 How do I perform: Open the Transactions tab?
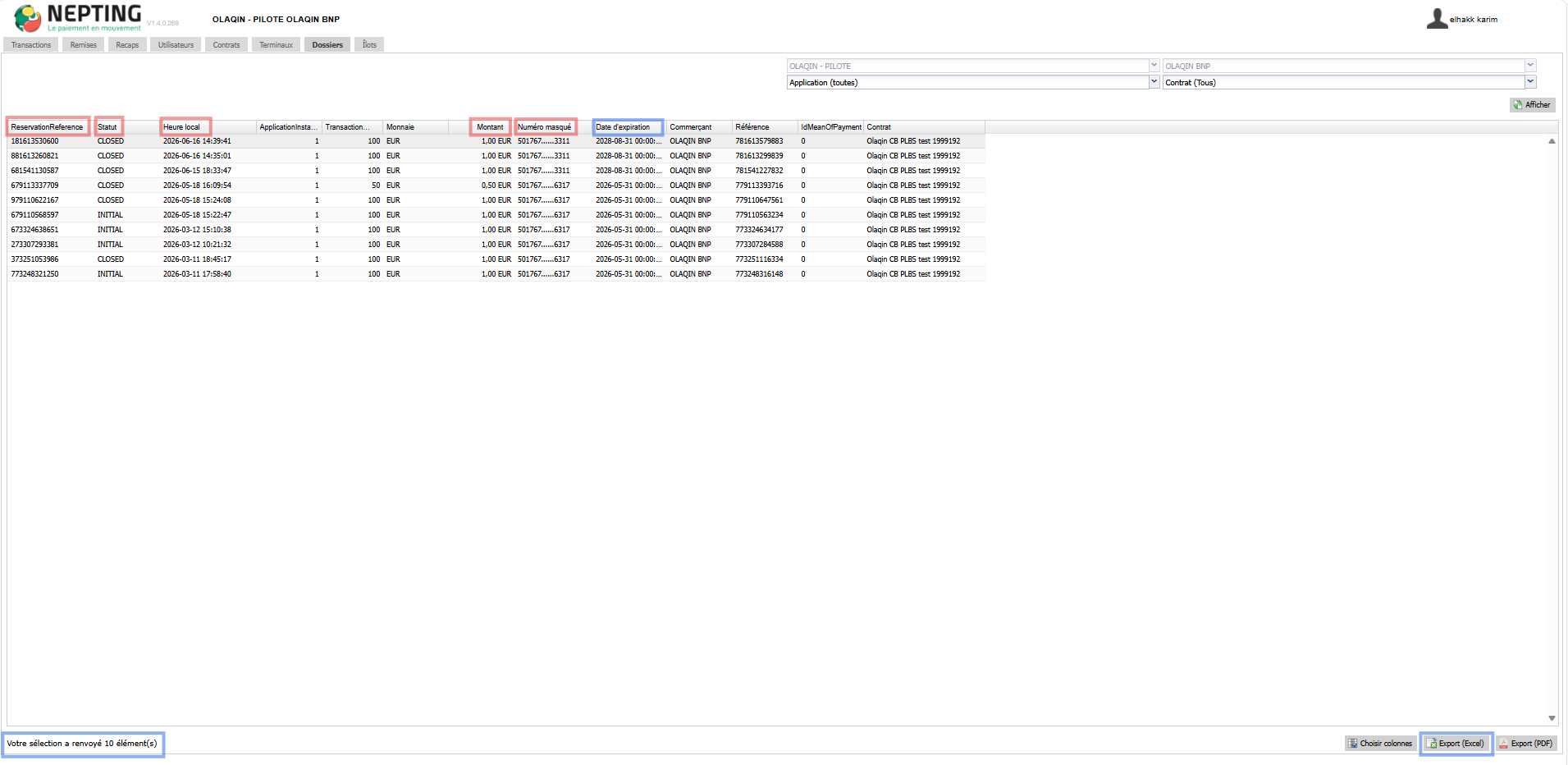pos(31,45)
